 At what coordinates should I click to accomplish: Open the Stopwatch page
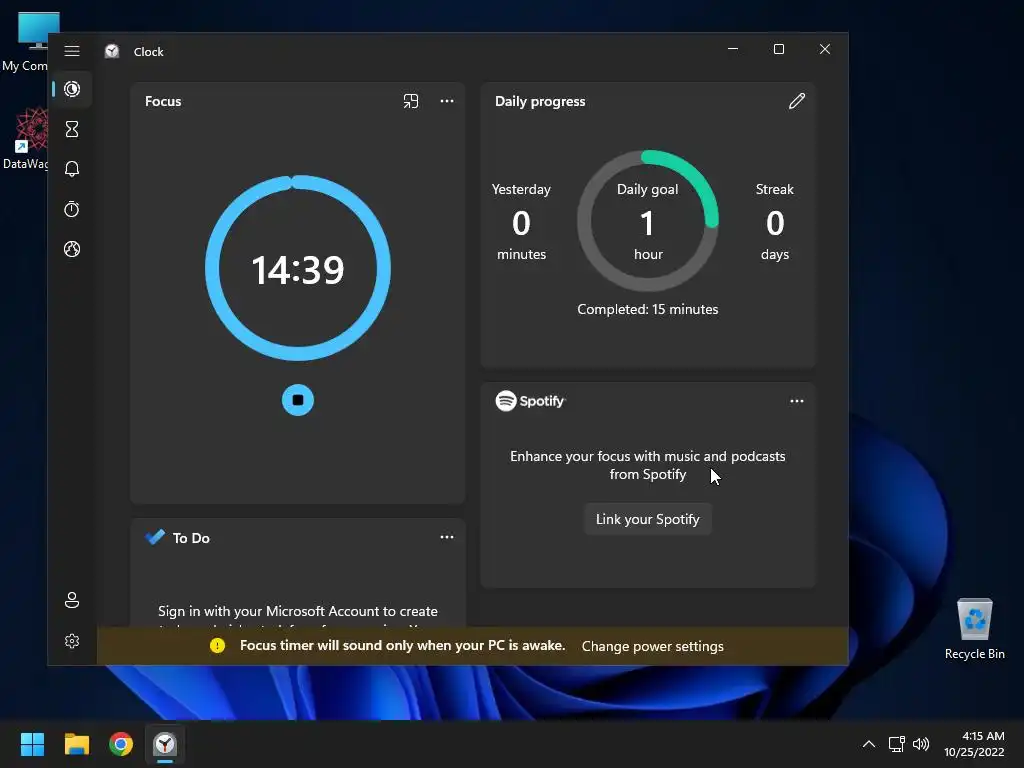[x=72, y=209]
